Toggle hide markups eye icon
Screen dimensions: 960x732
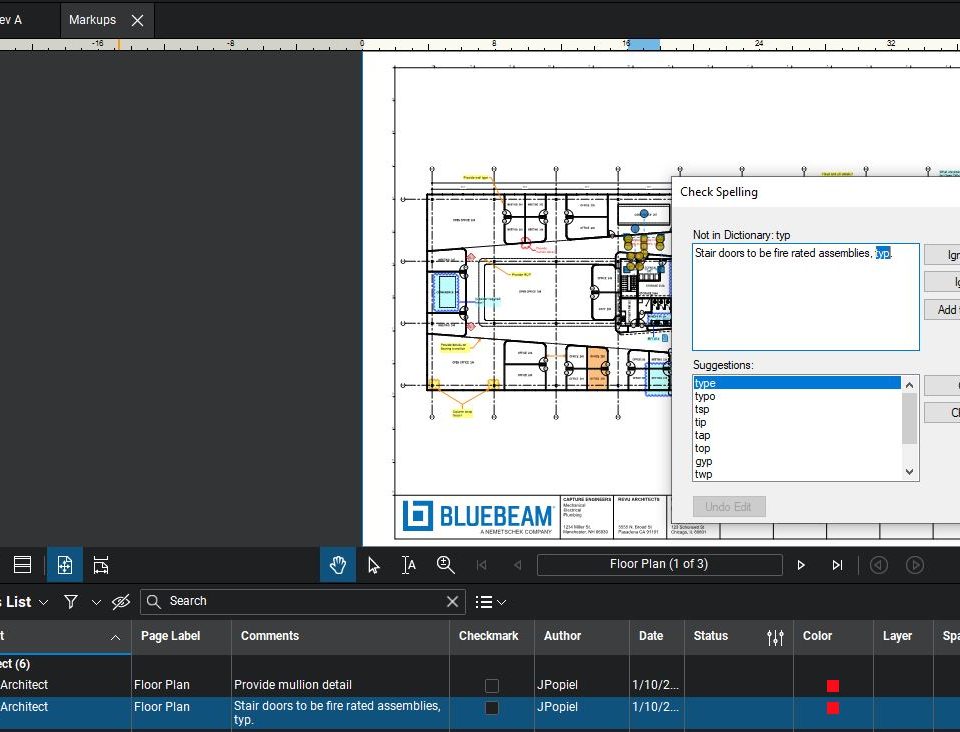pos(121,602)
